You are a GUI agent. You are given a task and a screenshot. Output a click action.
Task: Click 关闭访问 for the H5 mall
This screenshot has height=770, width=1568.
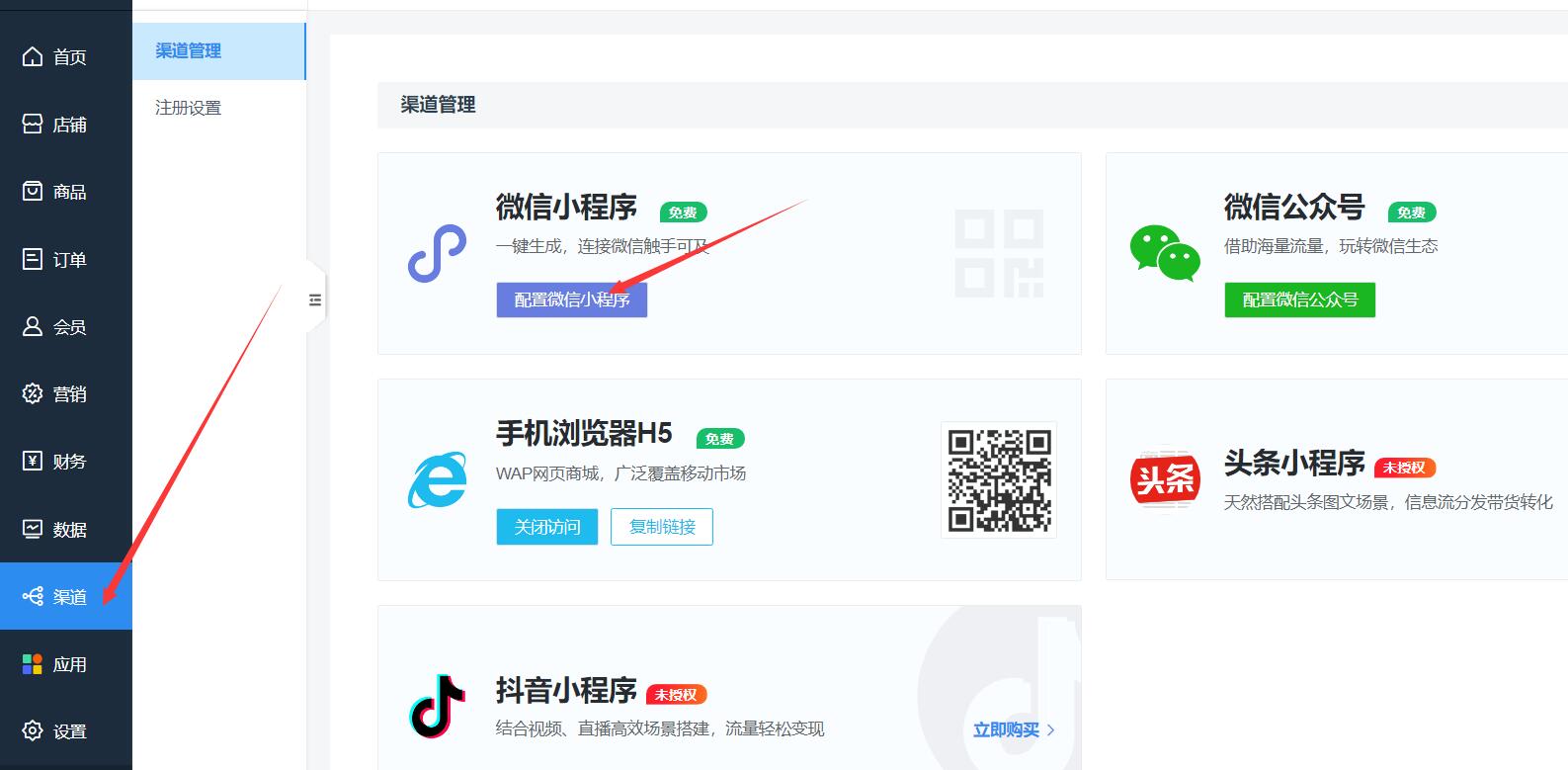click(x=547, y=527)
